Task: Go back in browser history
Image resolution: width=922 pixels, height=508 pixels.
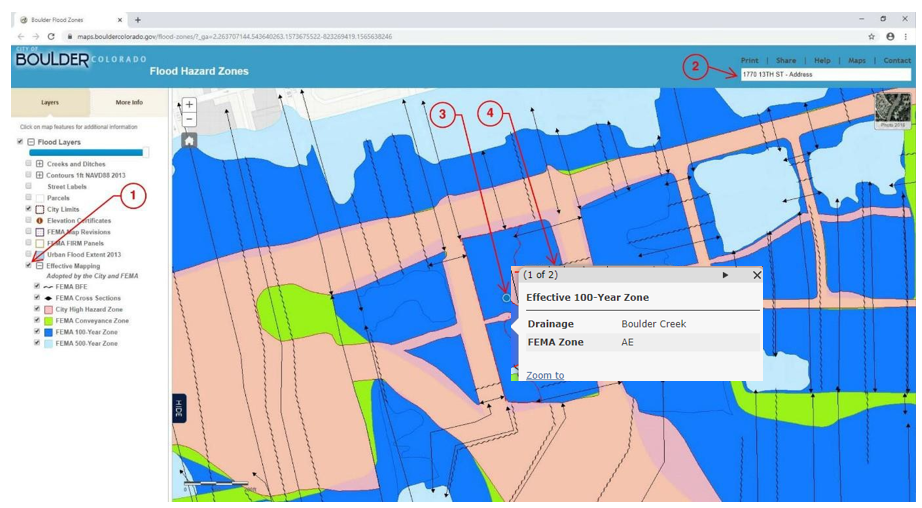Action: 21,36
